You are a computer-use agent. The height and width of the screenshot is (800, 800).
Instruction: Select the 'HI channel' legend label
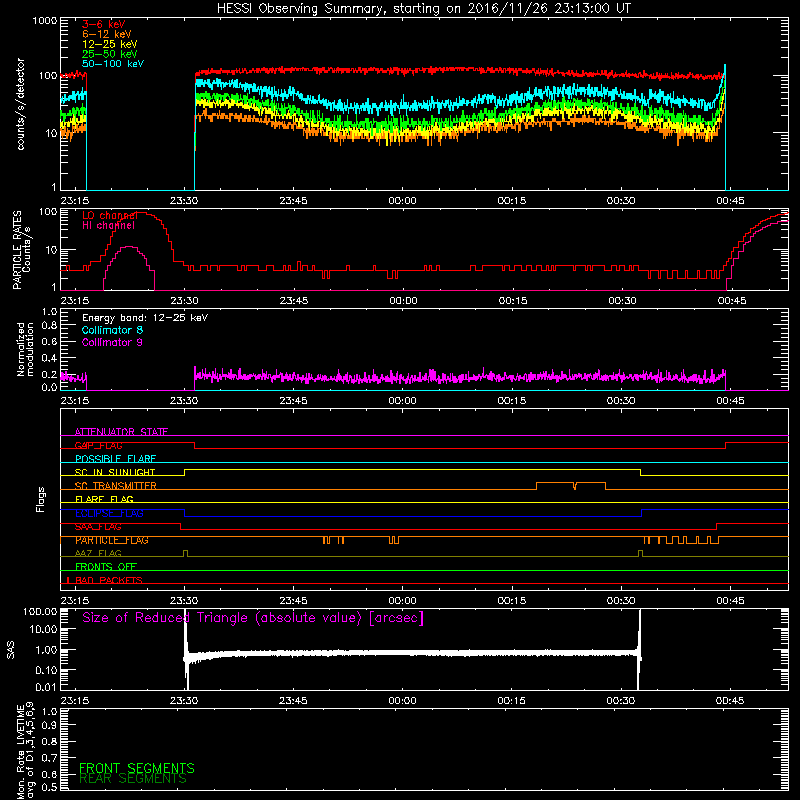[109, 226]
